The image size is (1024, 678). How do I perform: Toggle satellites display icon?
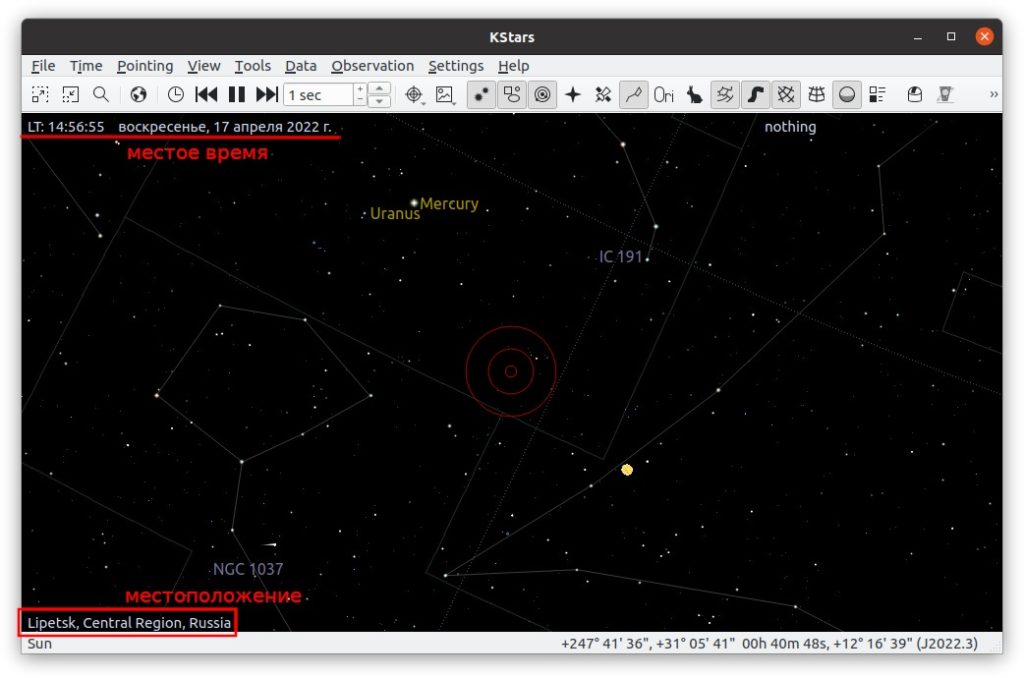[x=603, y=95]
